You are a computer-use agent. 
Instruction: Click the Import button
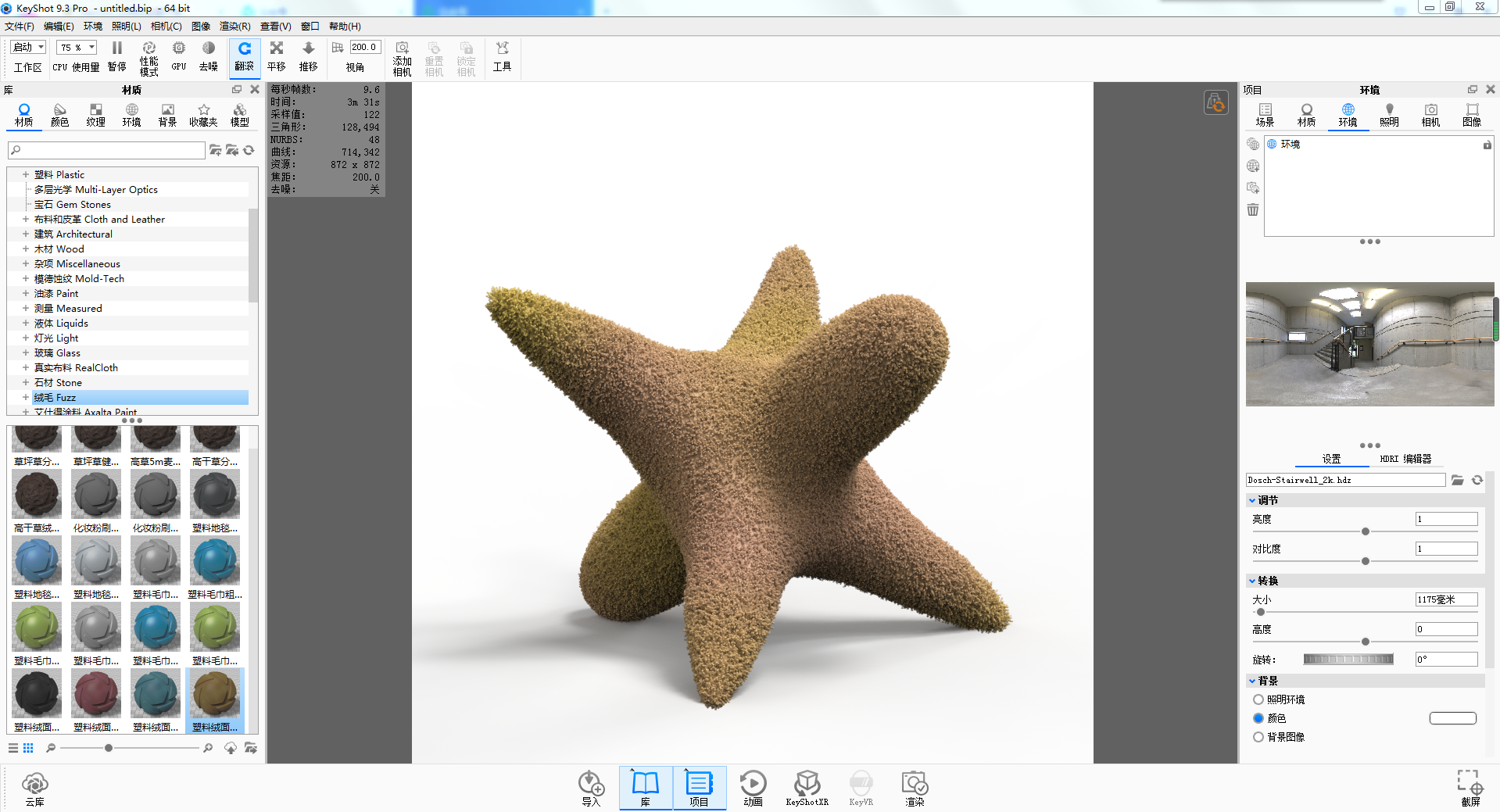click(591, 789)
